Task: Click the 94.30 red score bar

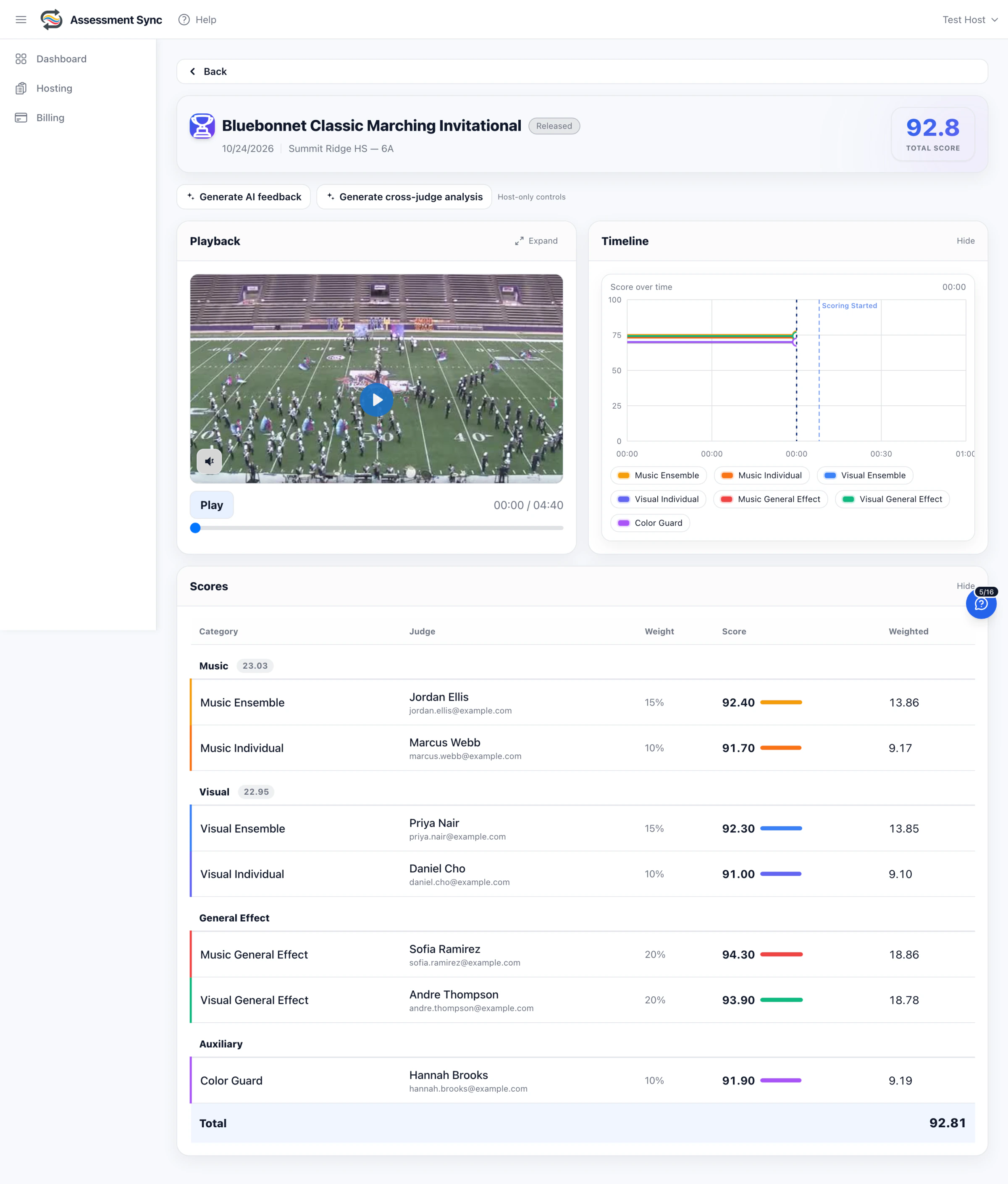Action: pyautogui.click(x=781, y=954)
